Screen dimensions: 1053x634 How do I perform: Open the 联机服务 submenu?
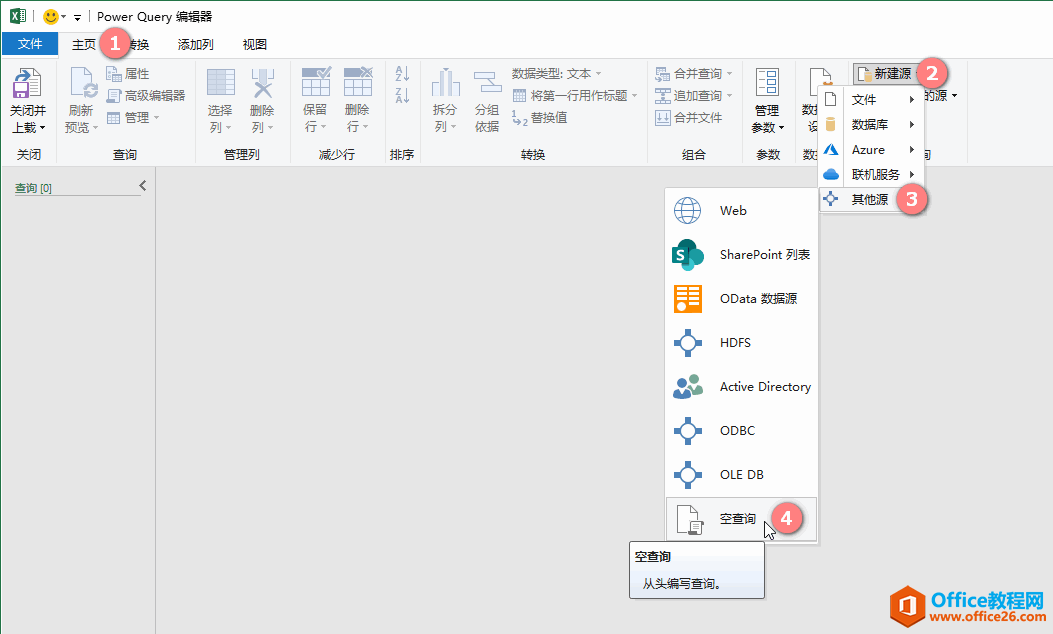[x=871, y=174]
